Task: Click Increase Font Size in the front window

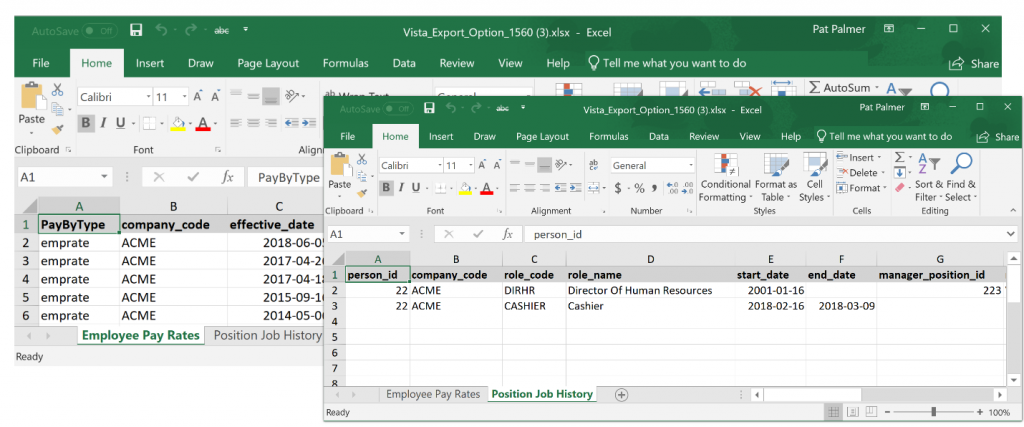Action: click(x=481, y=166)
